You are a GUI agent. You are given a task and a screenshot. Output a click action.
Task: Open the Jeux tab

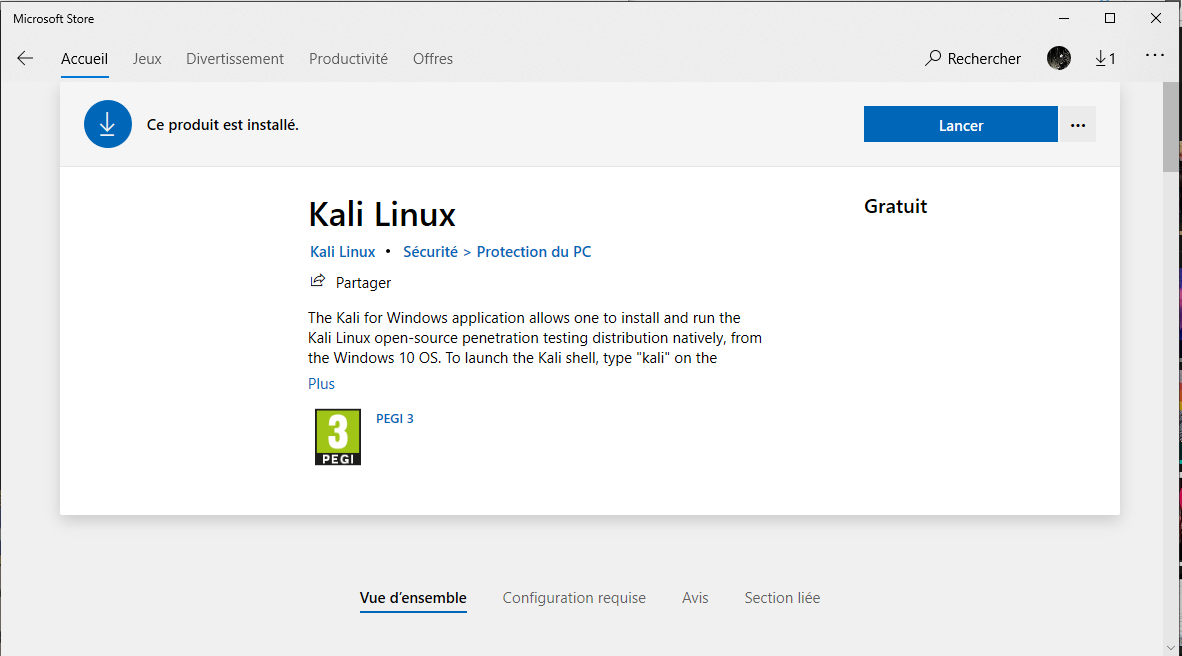click(147, 59)
